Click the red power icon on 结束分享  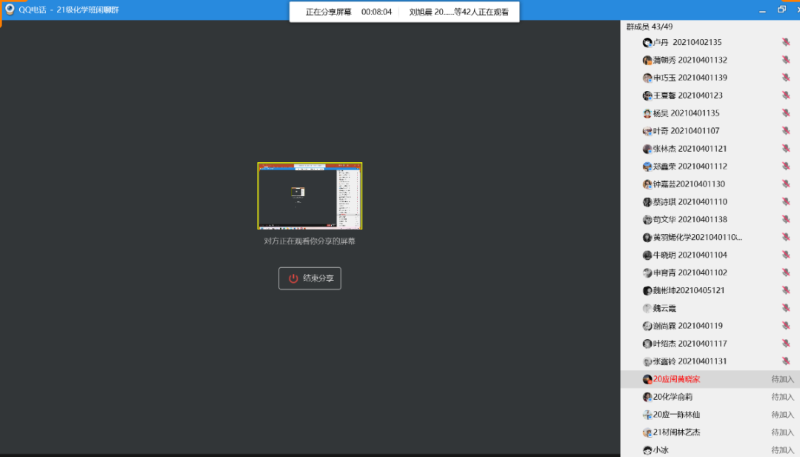coord(293,278)
